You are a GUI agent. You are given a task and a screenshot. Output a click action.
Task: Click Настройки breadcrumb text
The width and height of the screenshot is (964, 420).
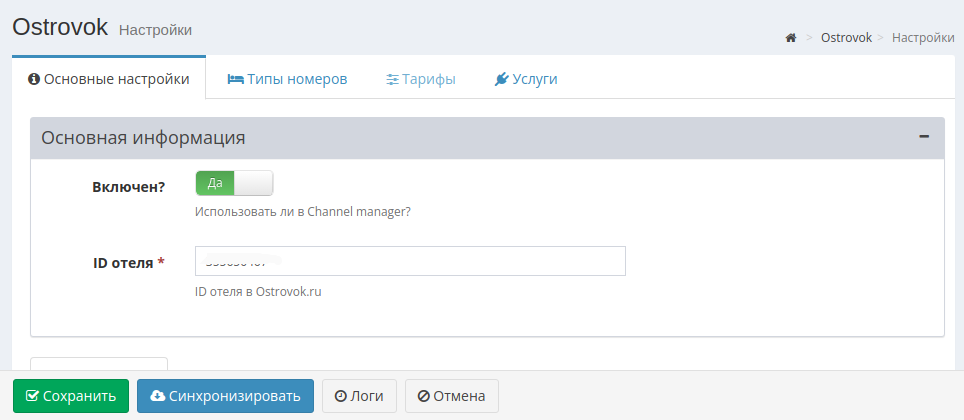coord(923,38)
